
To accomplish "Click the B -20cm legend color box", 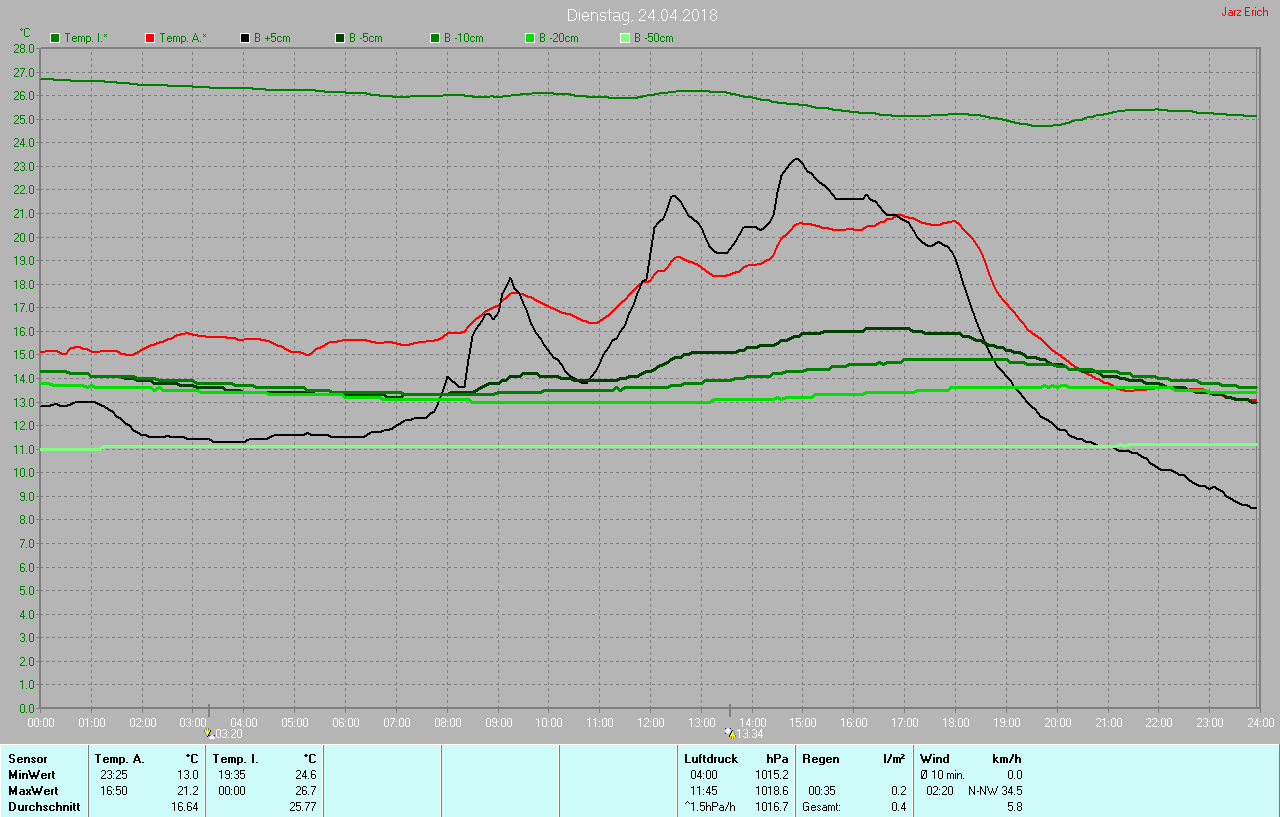I will pos(530,38).
